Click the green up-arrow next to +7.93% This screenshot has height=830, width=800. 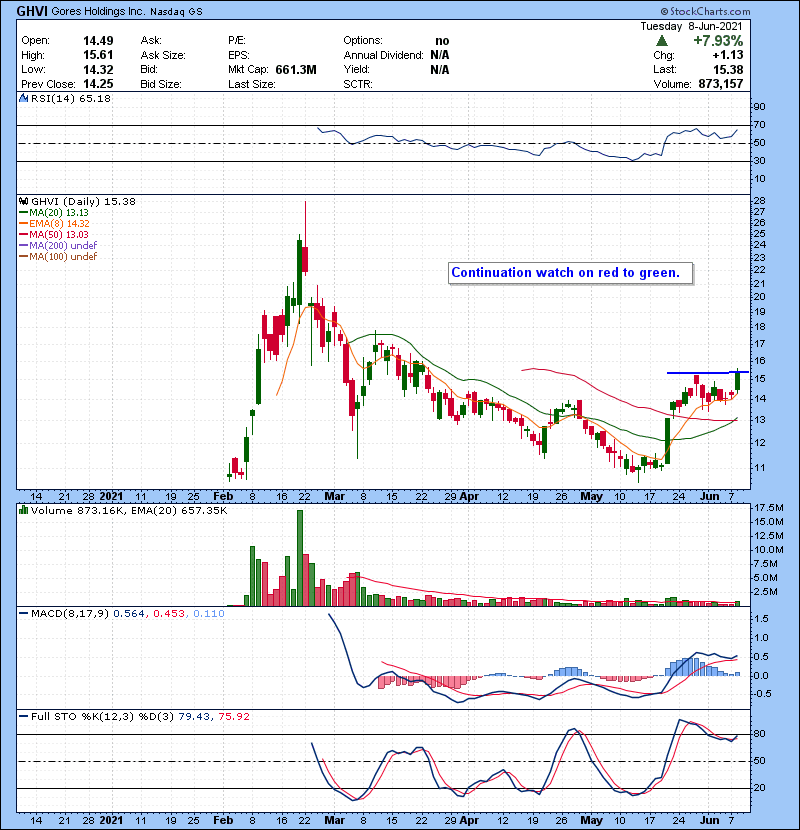[x=661, y=41]
